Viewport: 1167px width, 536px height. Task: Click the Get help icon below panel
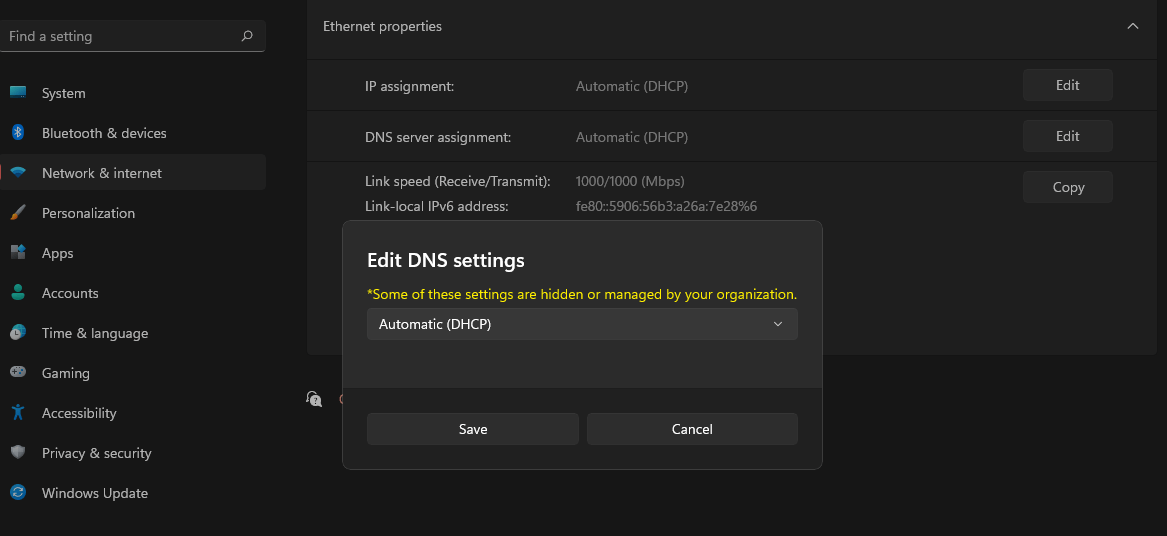(x=314, y=399)
